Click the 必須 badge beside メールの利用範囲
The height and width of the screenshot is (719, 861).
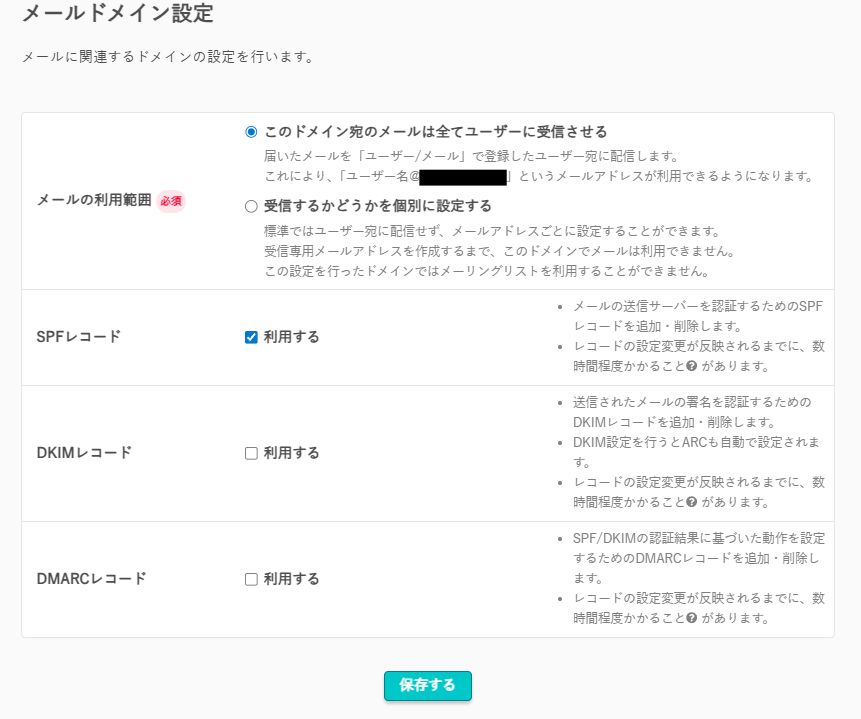coord(171,201)
